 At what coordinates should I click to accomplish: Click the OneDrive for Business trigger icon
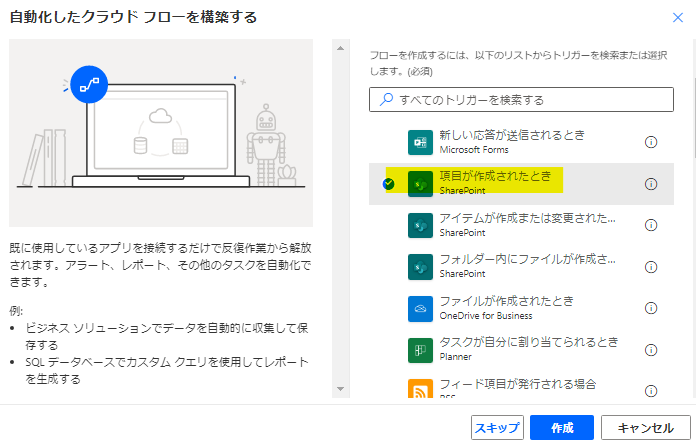tap(420, 308)
